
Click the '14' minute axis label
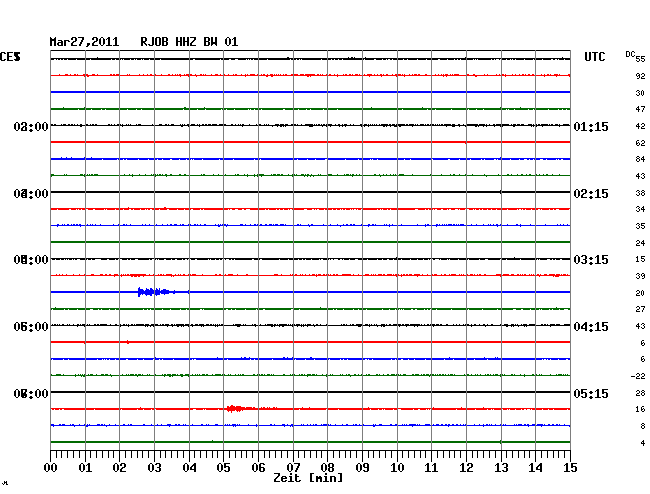(535, 468)
